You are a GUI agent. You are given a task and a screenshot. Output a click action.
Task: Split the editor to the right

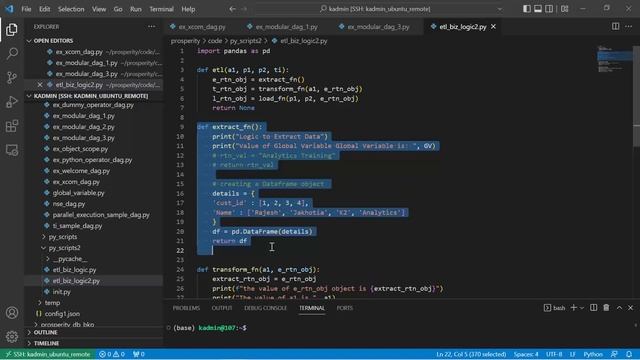pos(615,27)
